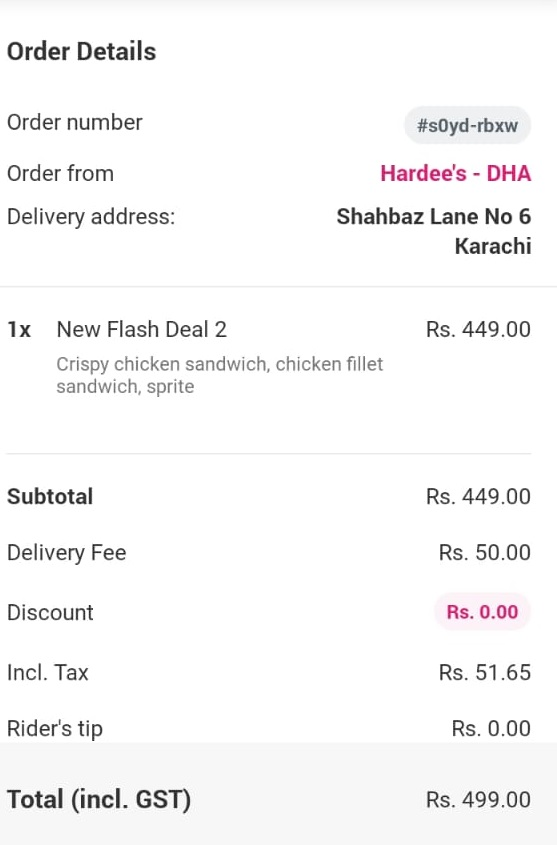Image resolution: width=557 pixels, height=845 pixels.
Task: Tap the Delivery Fee label
Action: (x=67, y=552)
